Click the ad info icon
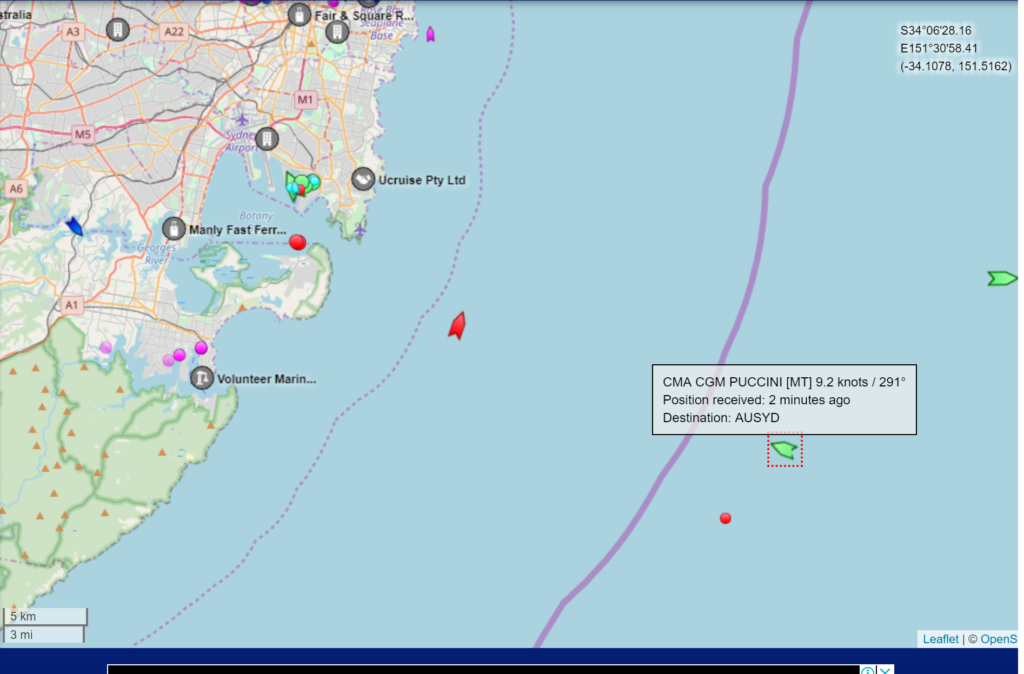 (x=868, y=670)
